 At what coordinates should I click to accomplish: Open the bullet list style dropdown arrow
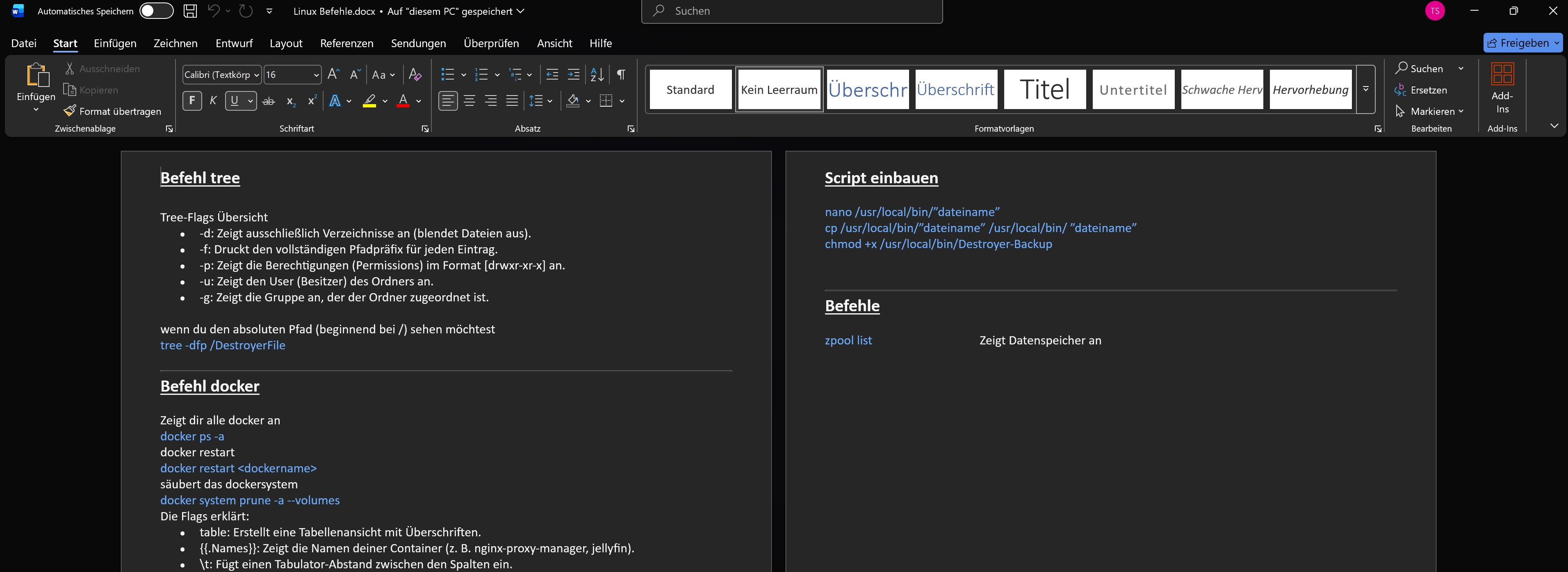click(463, 75)
